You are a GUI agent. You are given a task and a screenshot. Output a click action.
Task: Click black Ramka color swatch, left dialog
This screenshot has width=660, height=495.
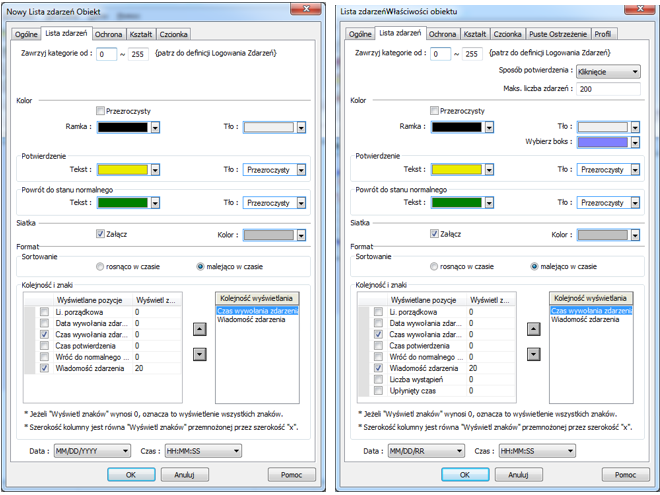pos(123,127)
